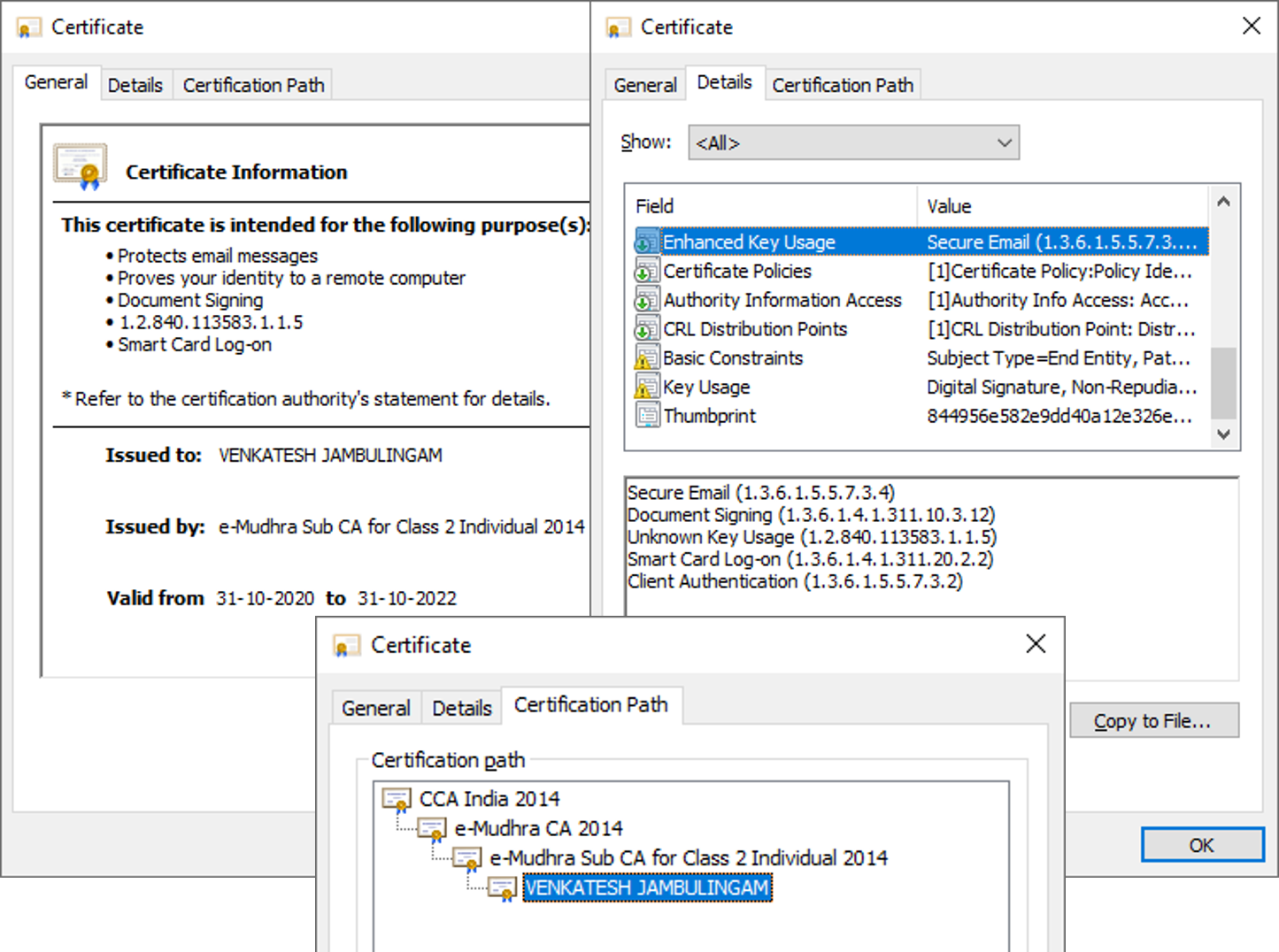The image size is (1279, 952).
Task: Open Certification Path tab in the right window
Action: coord(842,85)
